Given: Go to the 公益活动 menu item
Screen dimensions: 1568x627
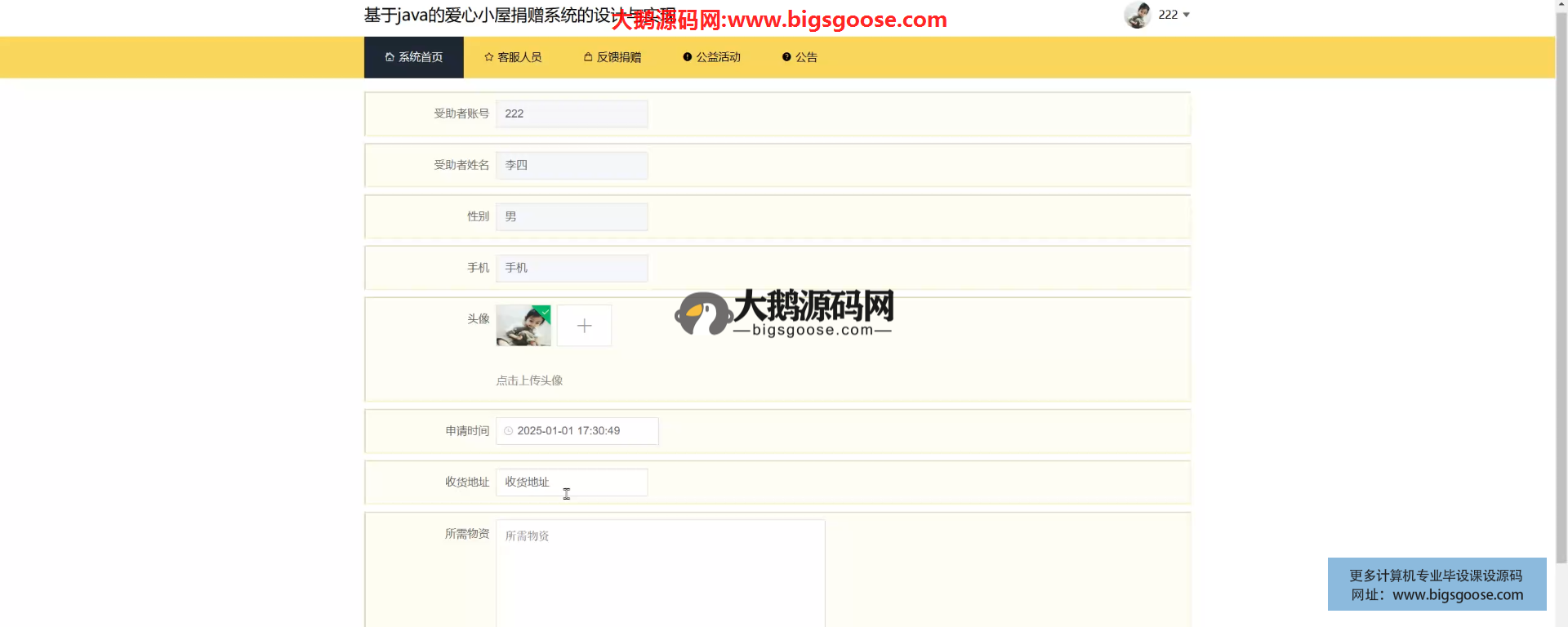Looking at the screenshot, I should pyautogui.click(x=711, y=57).
